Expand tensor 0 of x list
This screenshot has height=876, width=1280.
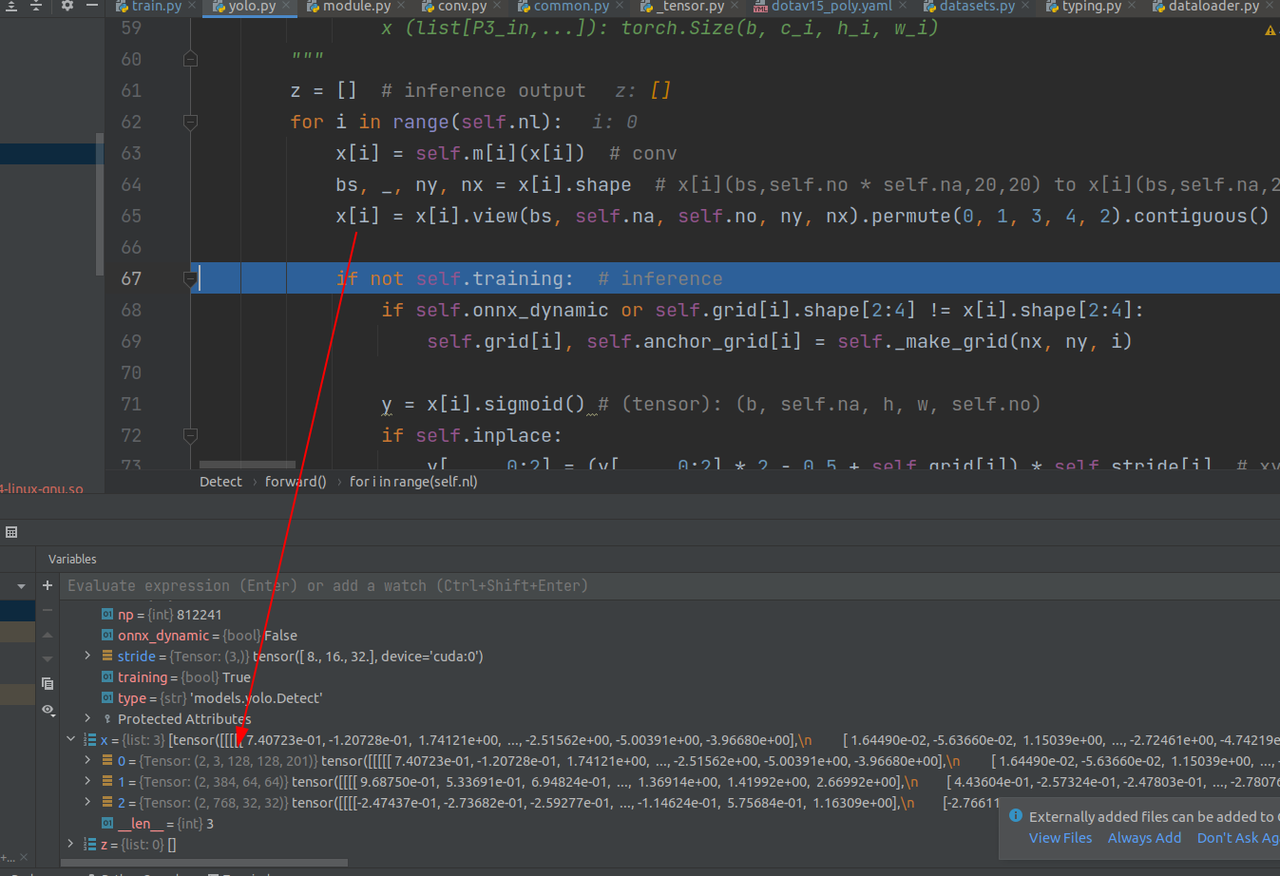[x=88, y=761]
